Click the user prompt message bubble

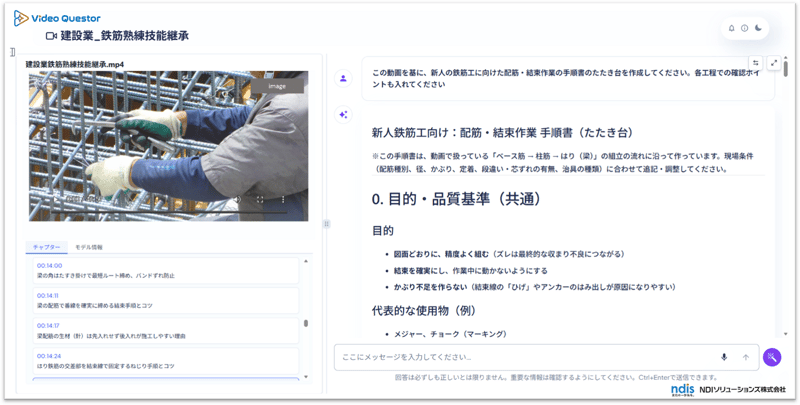[568, 79]
